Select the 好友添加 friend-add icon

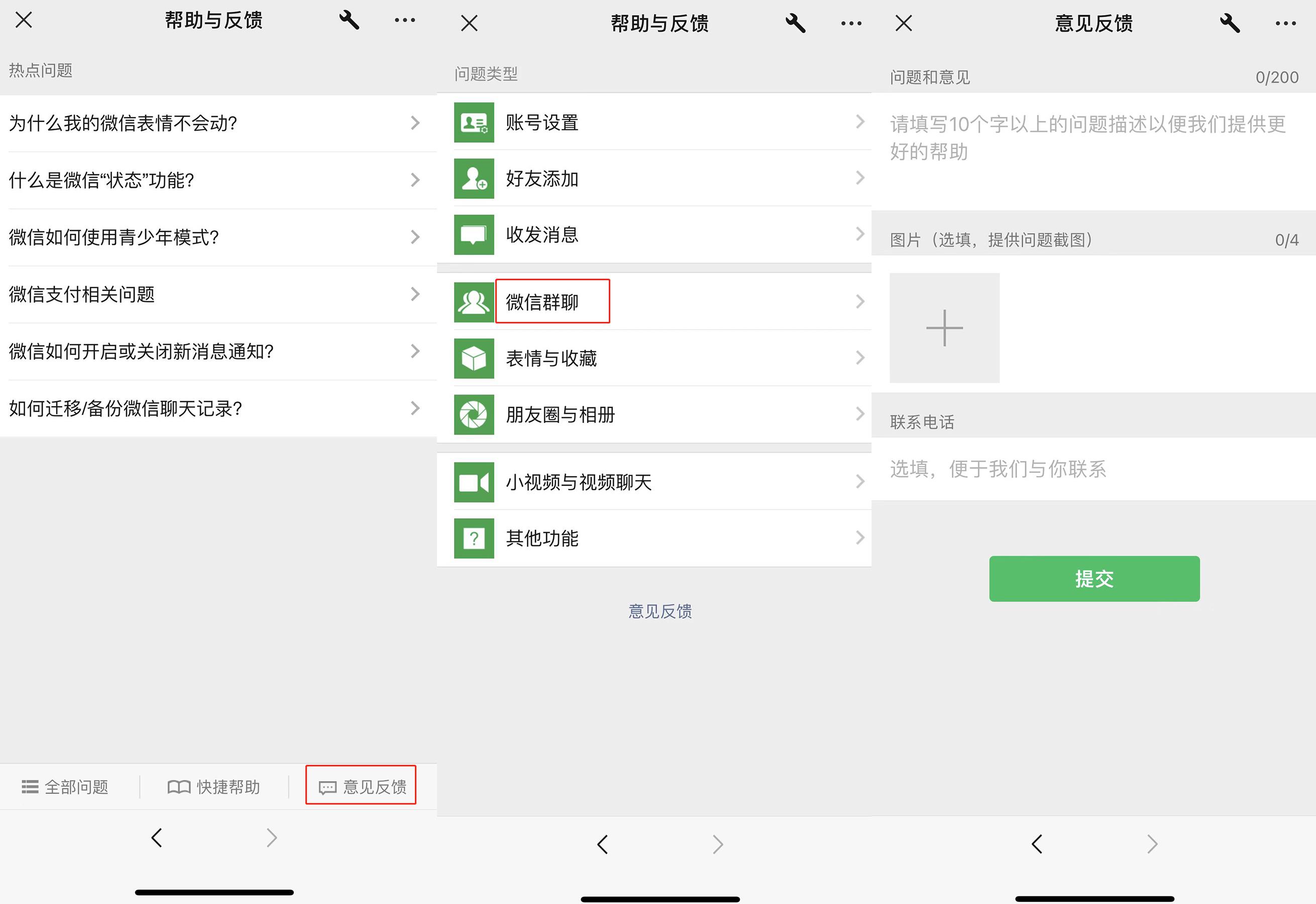point(475,178)
